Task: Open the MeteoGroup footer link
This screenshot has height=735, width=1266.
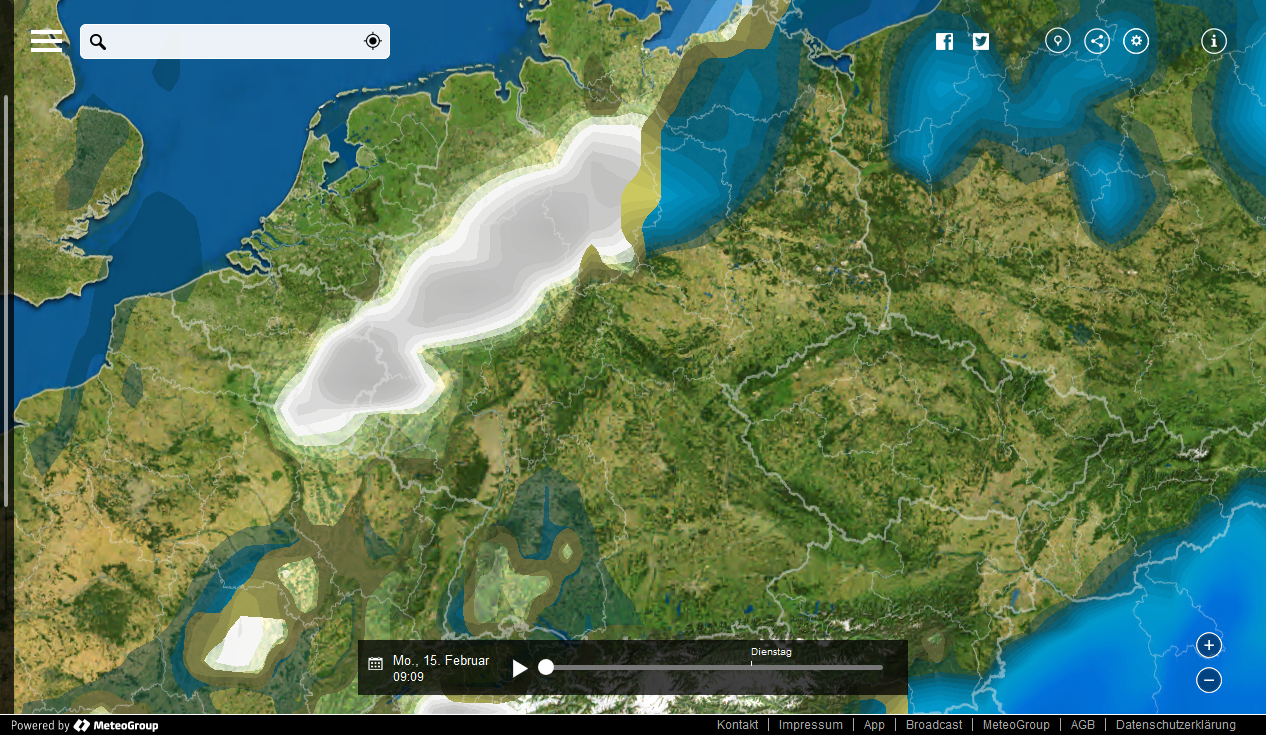Action: pos(1016,725)
